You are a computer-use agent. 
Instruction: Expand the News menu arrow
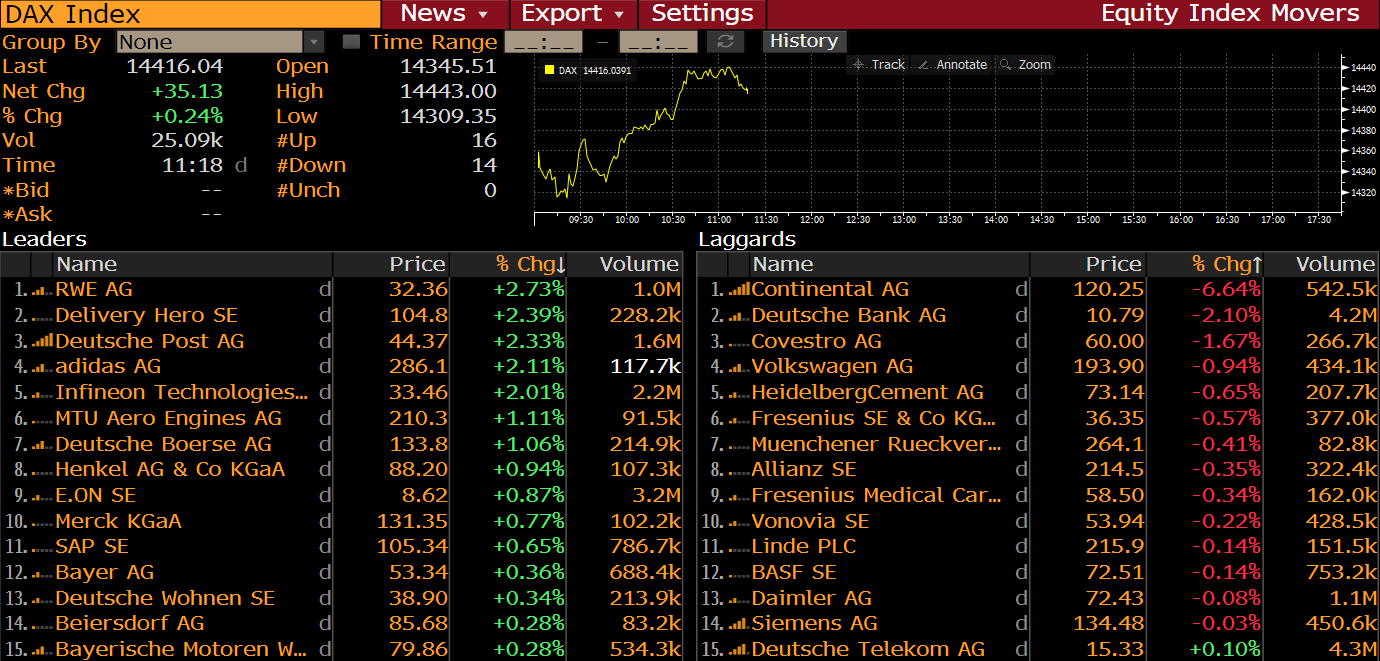[483, 14]
